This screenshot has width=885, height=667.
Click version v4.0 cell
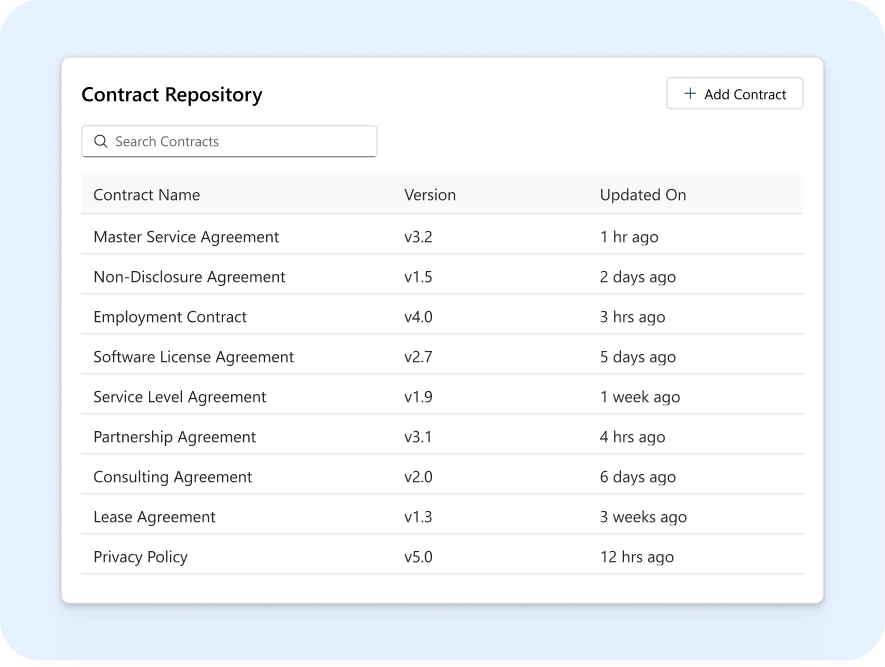coord(418,317)
